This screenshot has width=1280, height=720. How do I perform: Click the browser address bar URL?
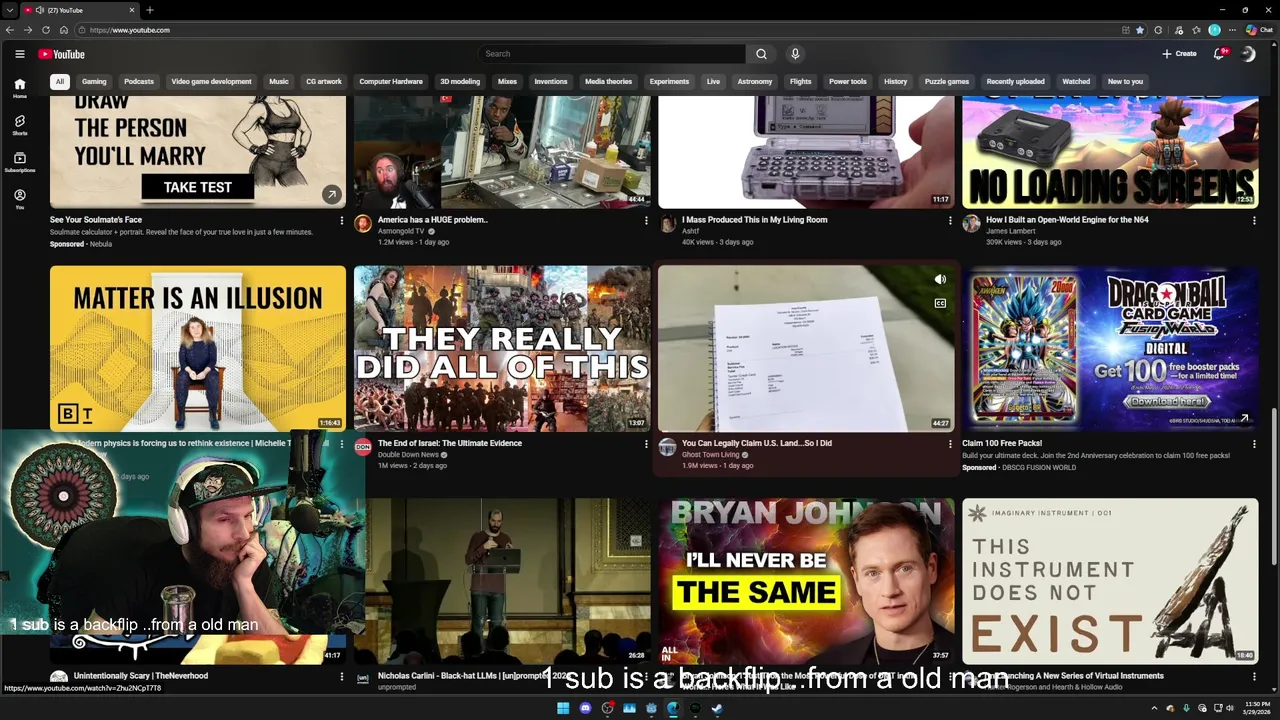pyautogui.click(x=130, y=30)
